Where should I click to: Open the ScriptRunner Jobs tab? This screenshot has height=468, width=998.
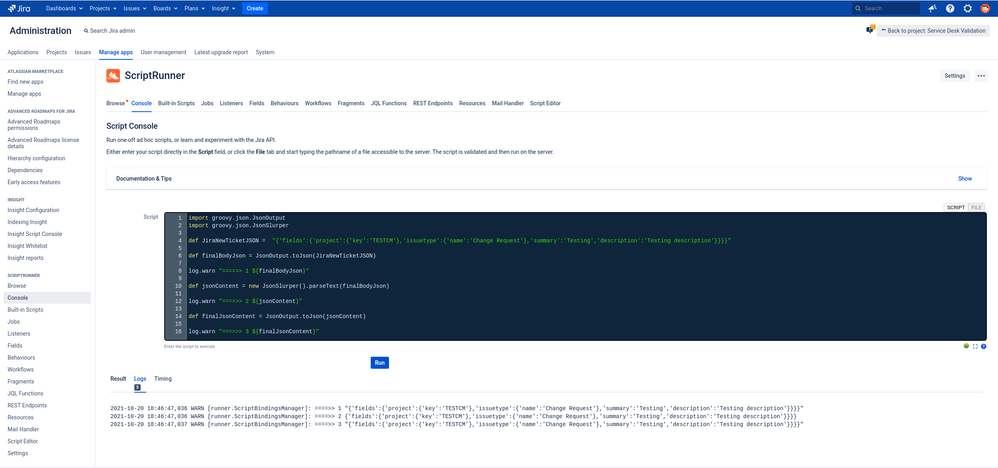pyautogui.click(x=207, y=103)
